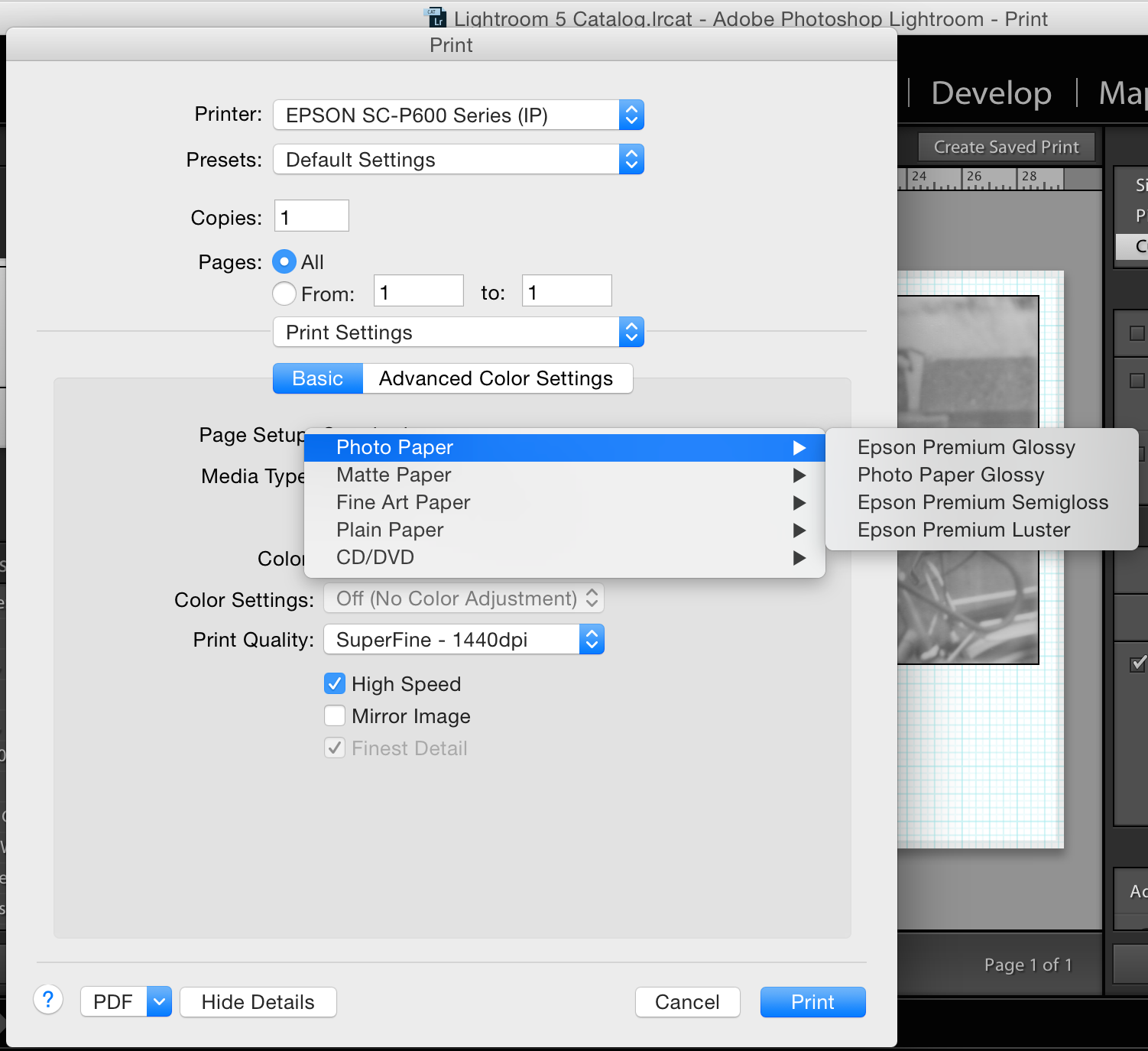This screenshot has width=1148, height=1051.
Task: Open the Print Quality SuperFine dropdown
Action: pyautogui.click(x=464, y=640)
